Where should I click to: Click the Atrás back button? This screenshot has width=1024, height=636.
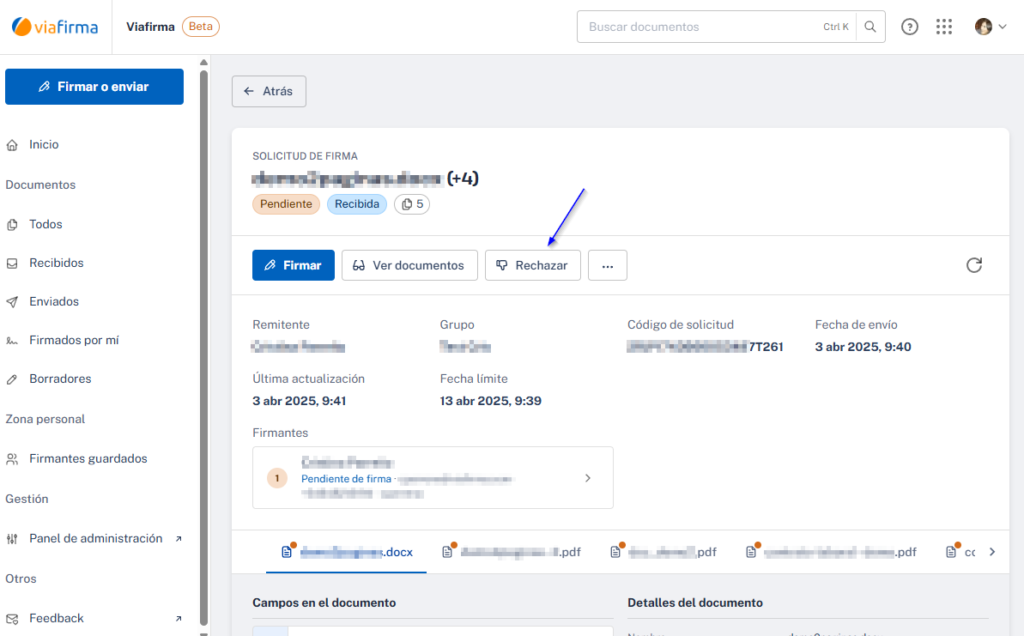[x=268, y=91]
